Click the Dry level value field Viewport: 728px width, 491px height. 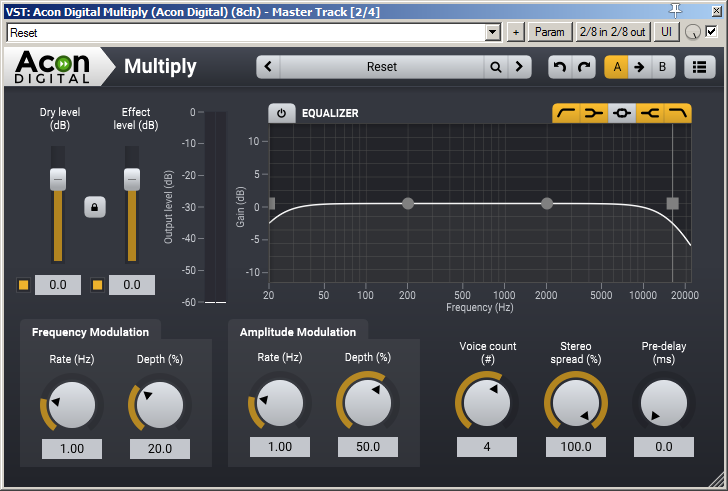pyautogui.click(x=58, y=285)
